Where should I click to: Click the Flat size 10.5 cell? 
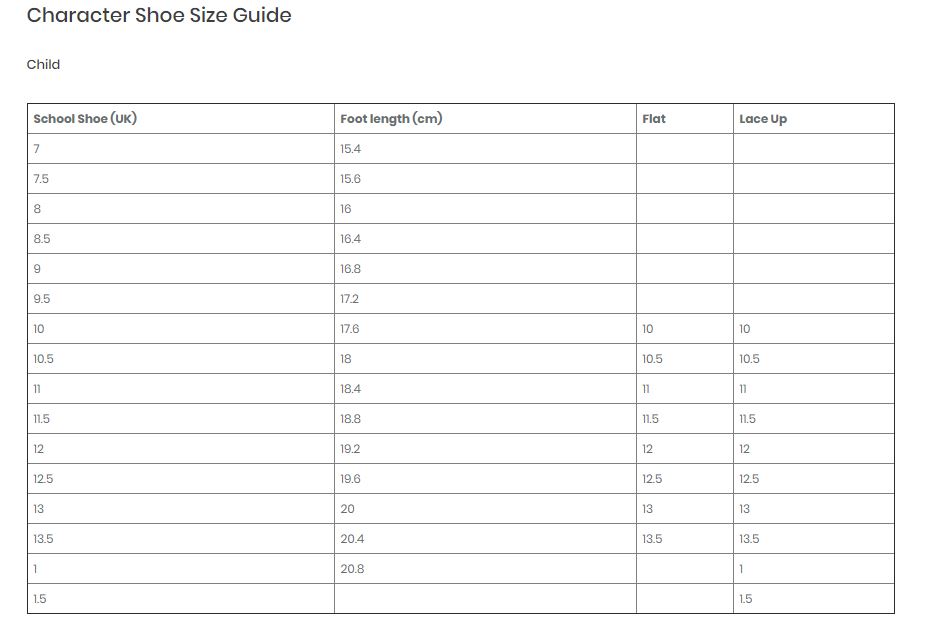685,358
